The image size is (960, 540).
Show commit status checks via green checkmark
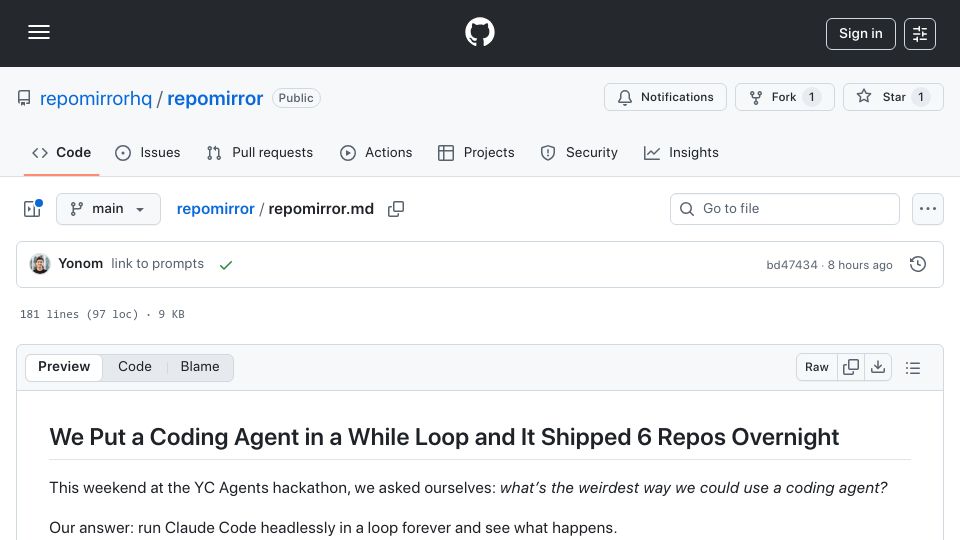tap(226, 264)
